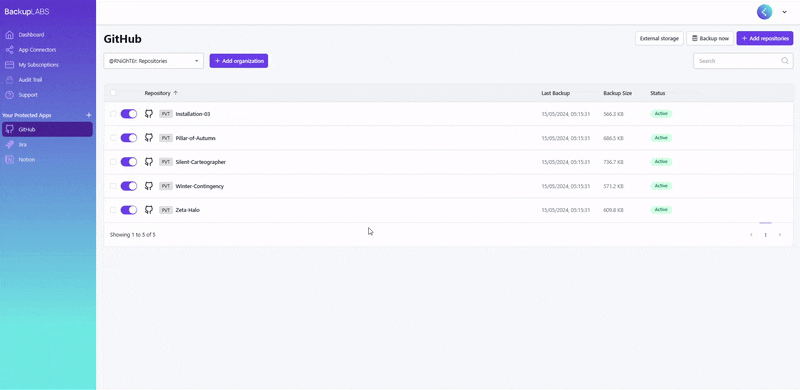Screen dimensions: 800x390
Task: Toggle backup switch for Winter-Contingency
Action: tap(129, 186)
